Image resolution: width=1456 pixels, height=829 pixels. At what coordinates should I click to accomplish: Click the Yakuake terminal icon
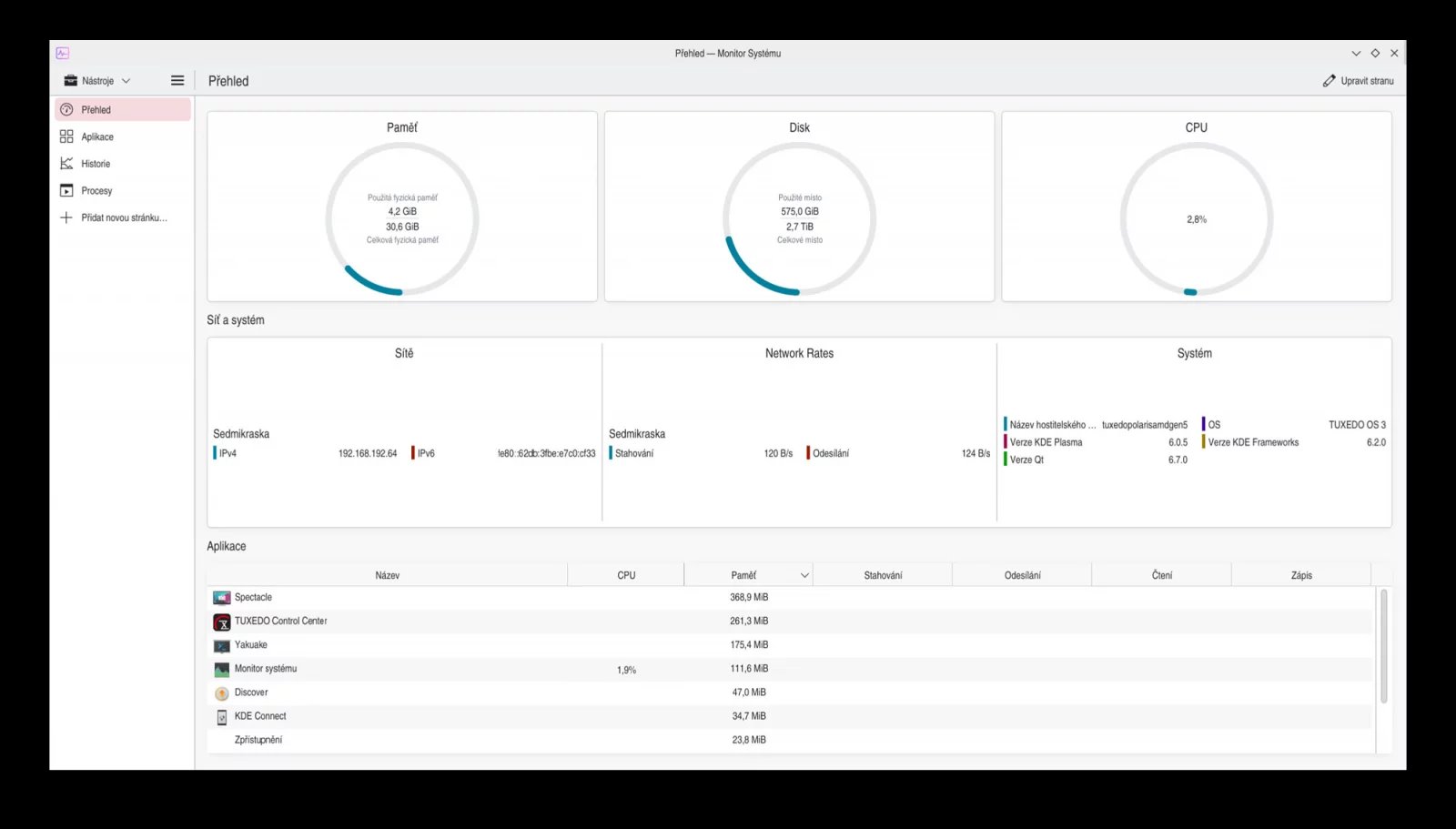click(222, 645)
